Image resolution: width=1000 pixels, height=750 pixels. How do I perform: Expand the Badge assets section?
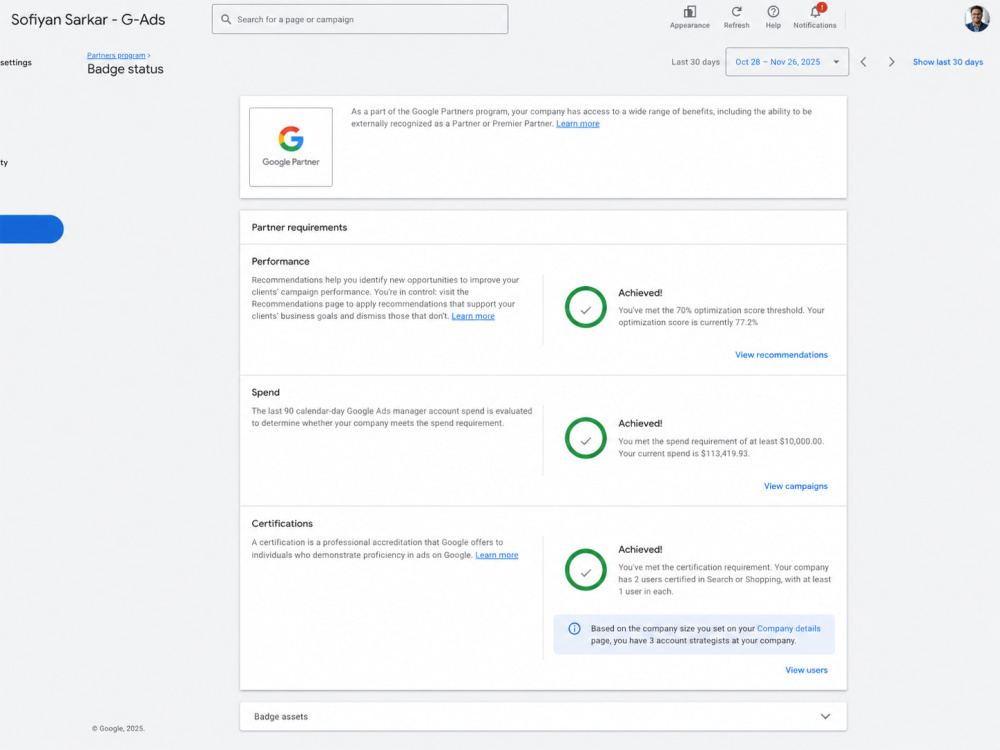click(543, 716)
